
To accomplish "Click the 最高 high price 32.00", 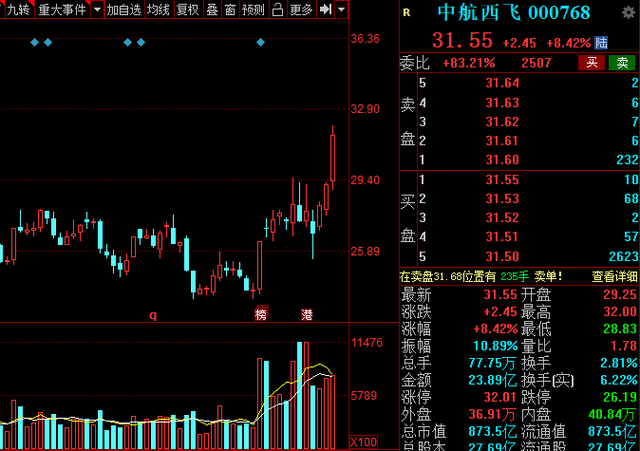I will click(620, 312).
